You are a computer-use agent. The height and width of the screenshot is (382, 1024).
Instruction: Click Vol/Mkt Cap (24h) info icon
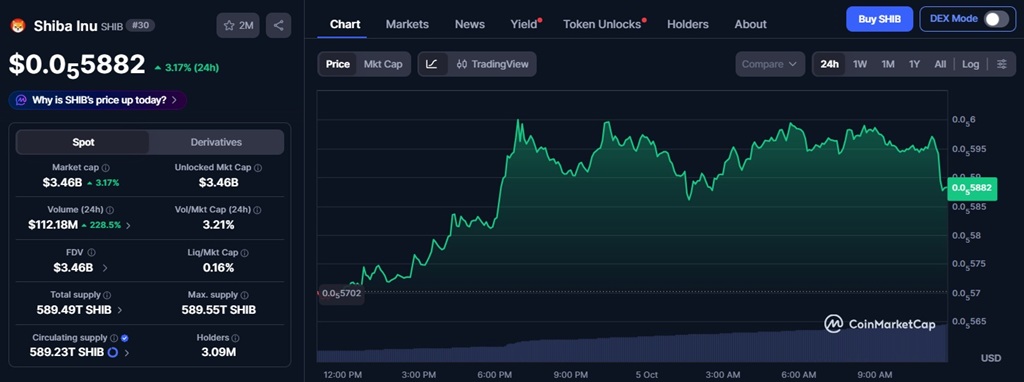[257, 210]
